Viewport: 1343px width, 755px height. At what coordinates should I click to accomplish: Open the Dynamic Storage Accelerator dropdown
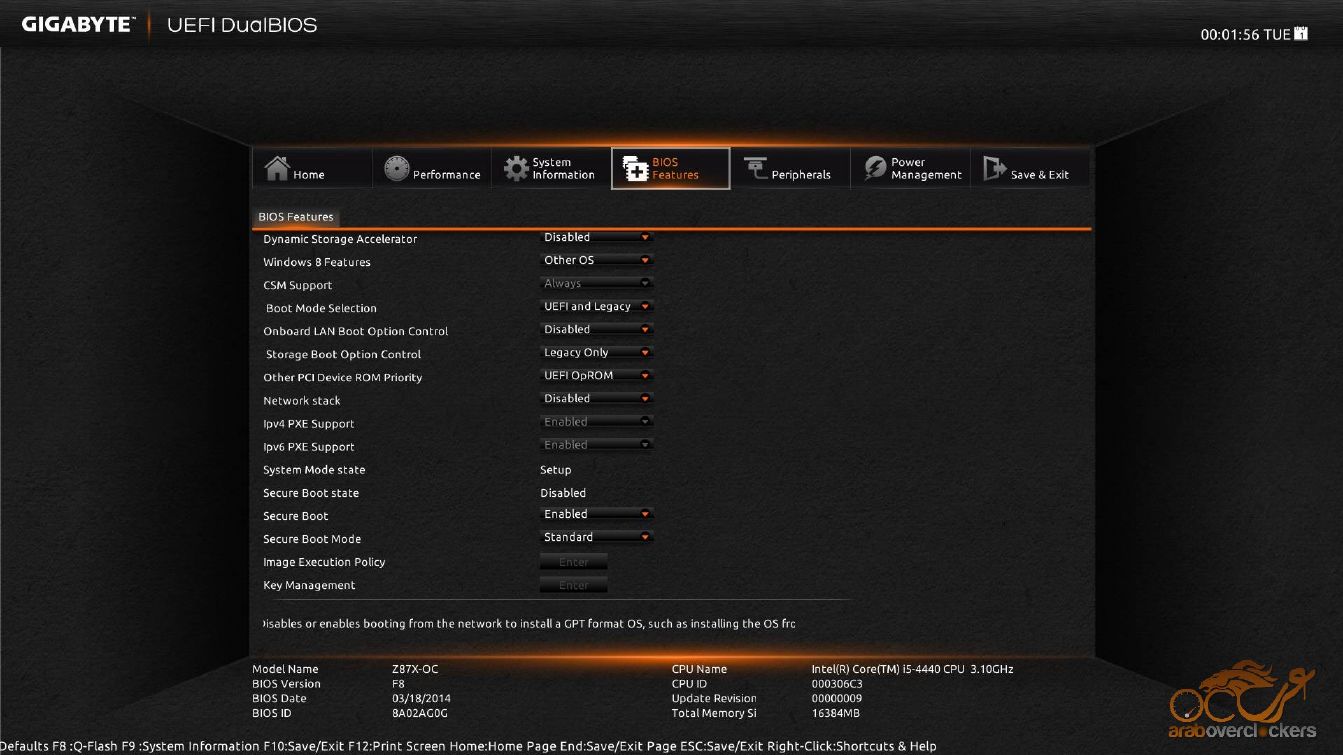point(597,238)
